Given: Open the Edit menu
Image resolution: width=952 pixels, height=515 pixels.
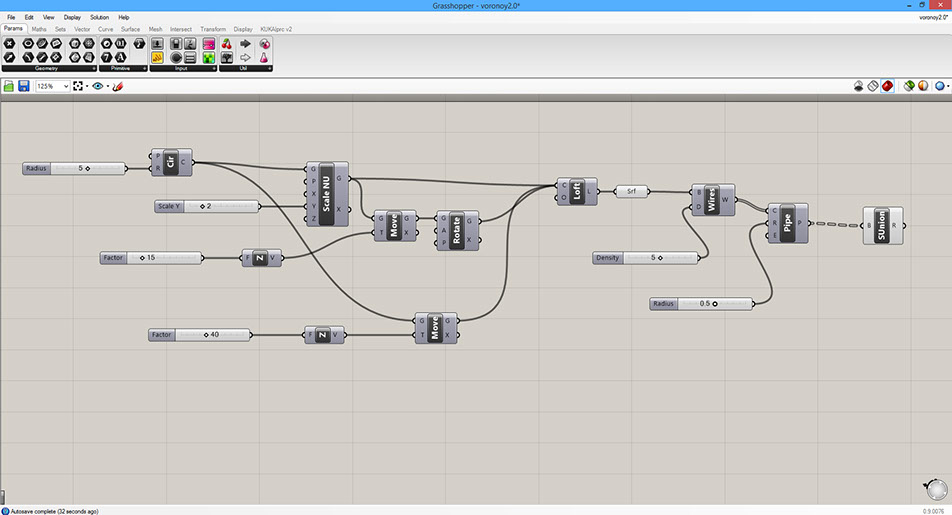Looking at the screenshot, I should [29, 18].
